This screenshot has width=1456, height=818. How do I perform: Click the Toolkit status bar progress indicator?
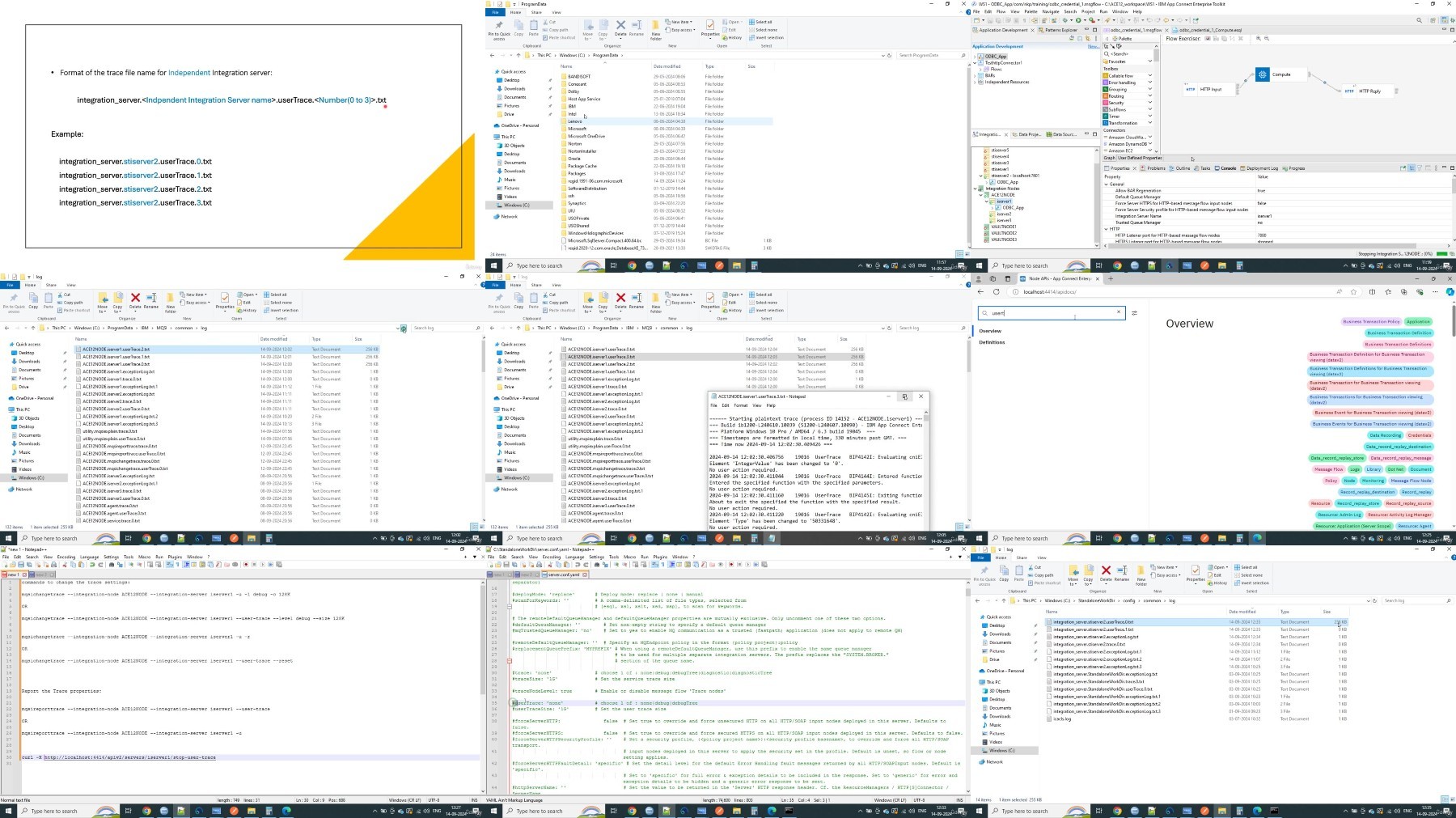(1441, 254)
